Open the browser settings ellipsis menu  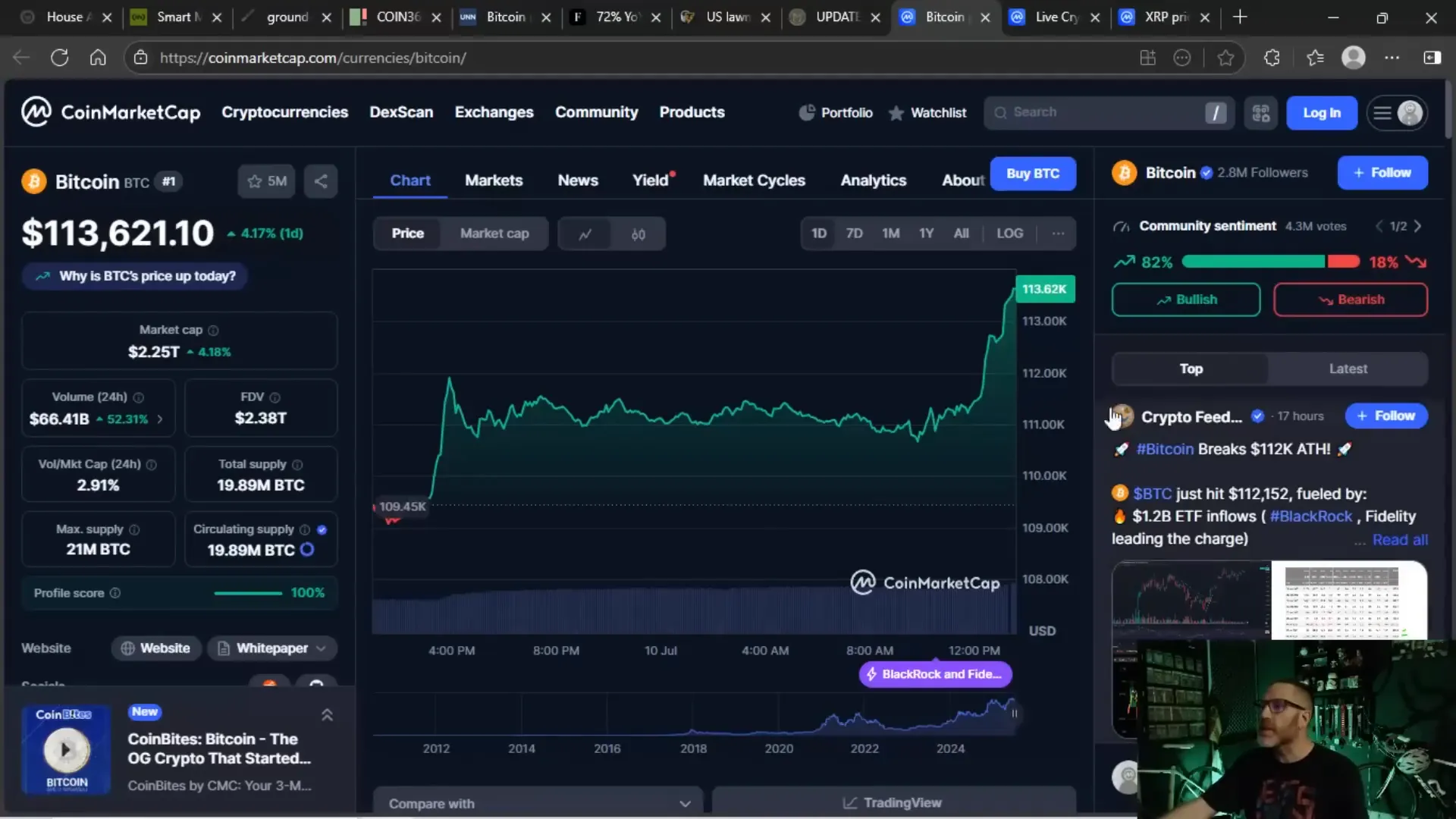(1392, 58)
